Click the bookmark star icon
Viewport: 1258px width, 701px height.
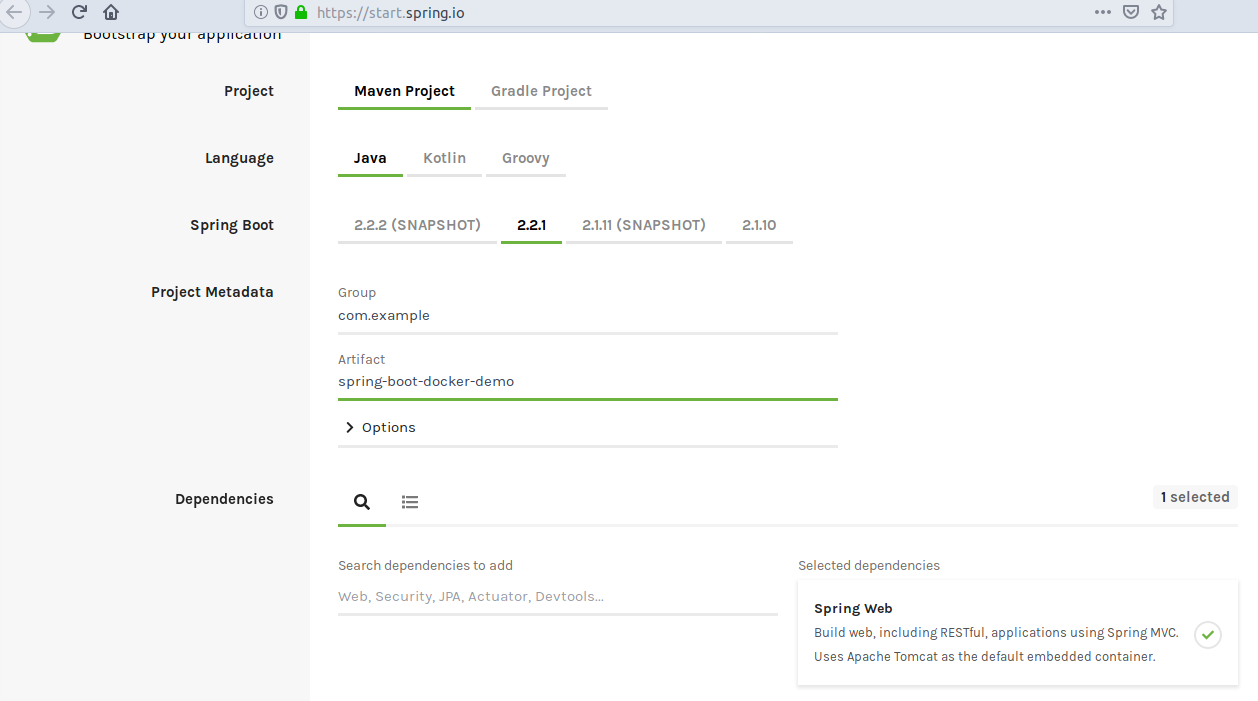tap(1159, 12)
